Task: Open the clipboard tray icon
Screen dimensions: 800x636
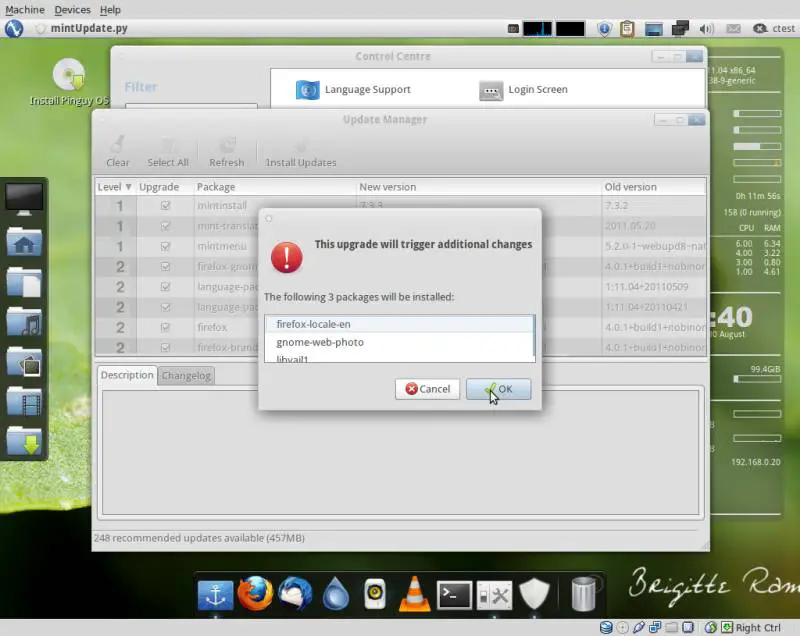Action: [x=627, y=29]
